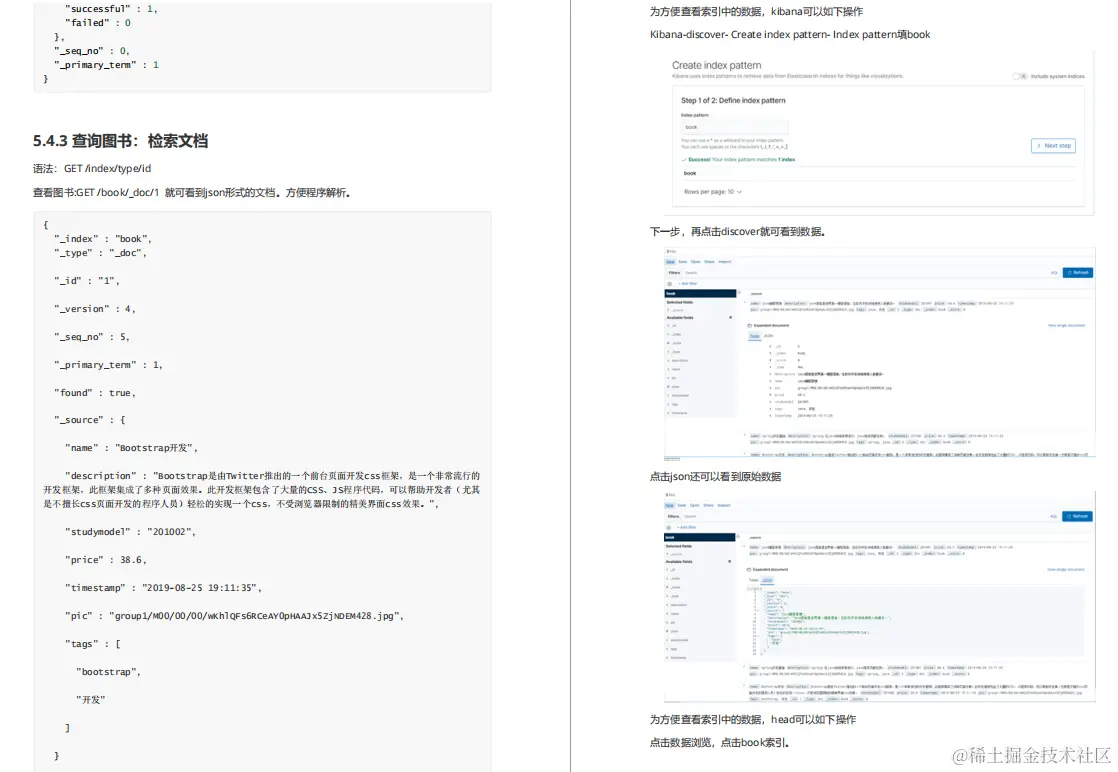
Task: Click View single document in JSON-view Discover
Action: point(1065,570)
